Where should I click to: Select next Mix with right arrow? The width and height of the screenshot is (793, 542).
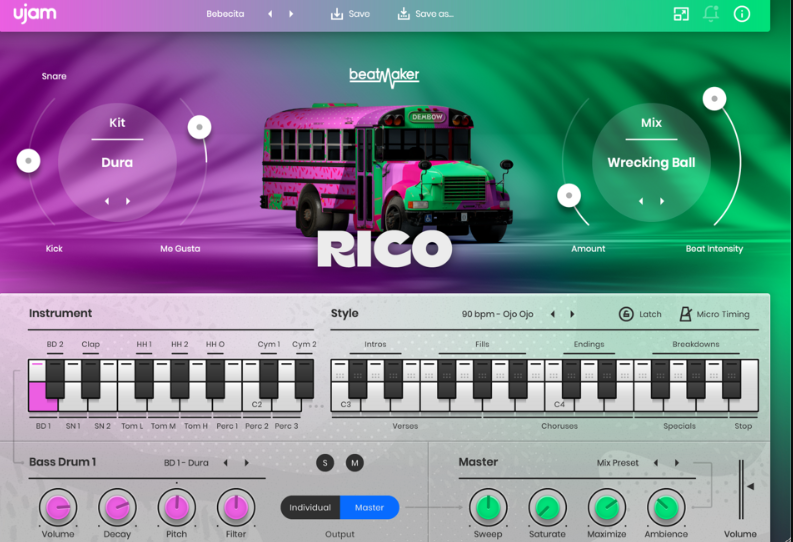point(662,201)
